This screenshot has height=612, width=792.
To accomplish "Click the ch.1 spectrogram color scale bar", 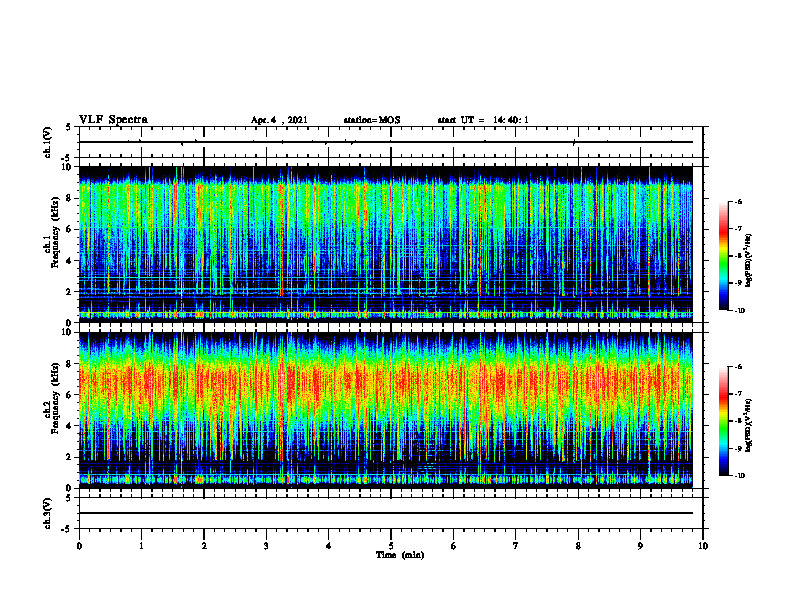I will click(x=723, y=256).
